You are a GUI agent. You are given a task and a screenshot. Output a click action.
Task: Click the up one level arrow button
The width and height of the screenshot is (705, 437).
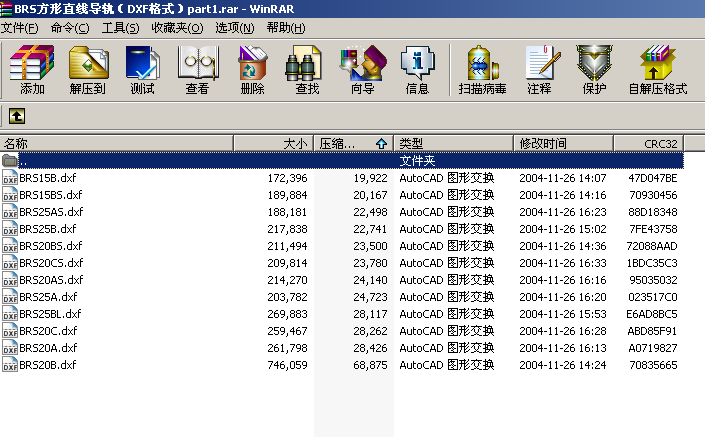click(x=17, y=116)
